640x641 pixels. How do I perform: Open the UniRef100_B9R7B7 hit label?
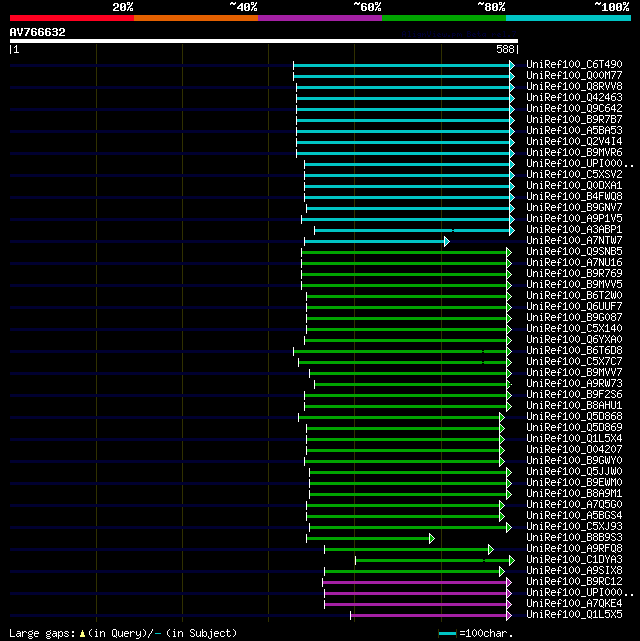pos(574,120)
